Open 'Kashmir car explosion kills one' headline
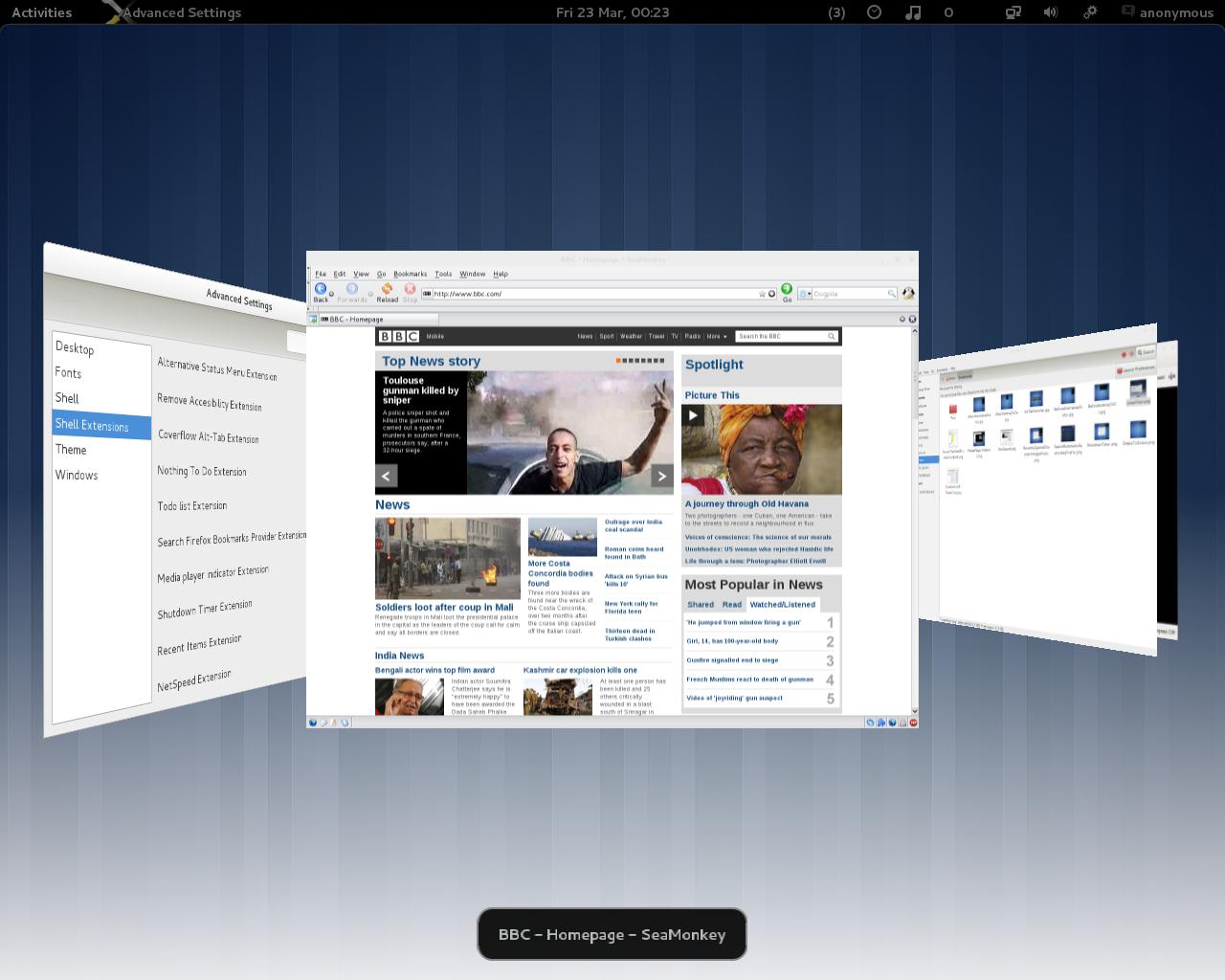 pos(580,670)
